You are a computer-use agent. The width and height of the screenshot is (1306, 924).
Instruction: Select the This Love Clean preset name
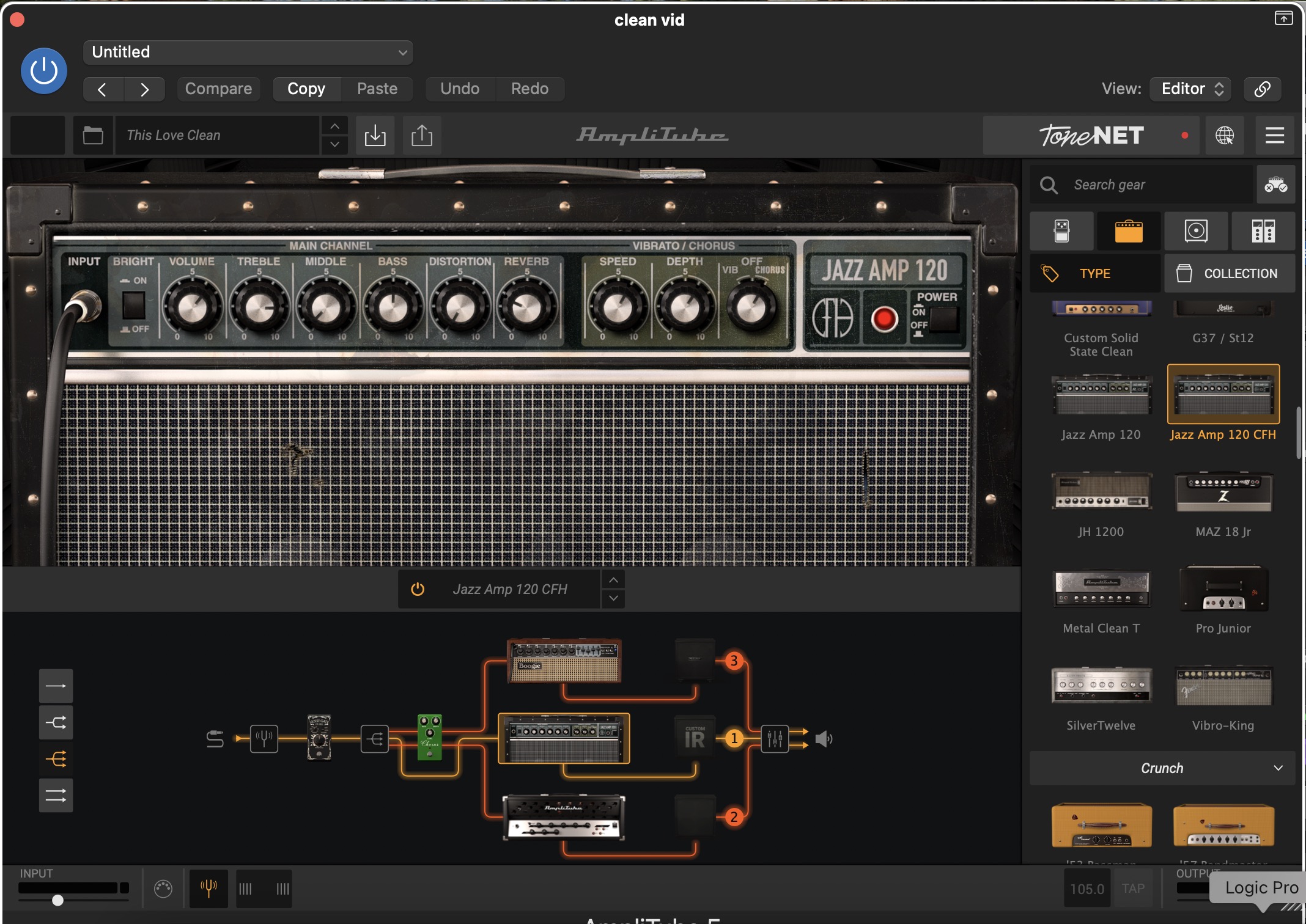217,135
